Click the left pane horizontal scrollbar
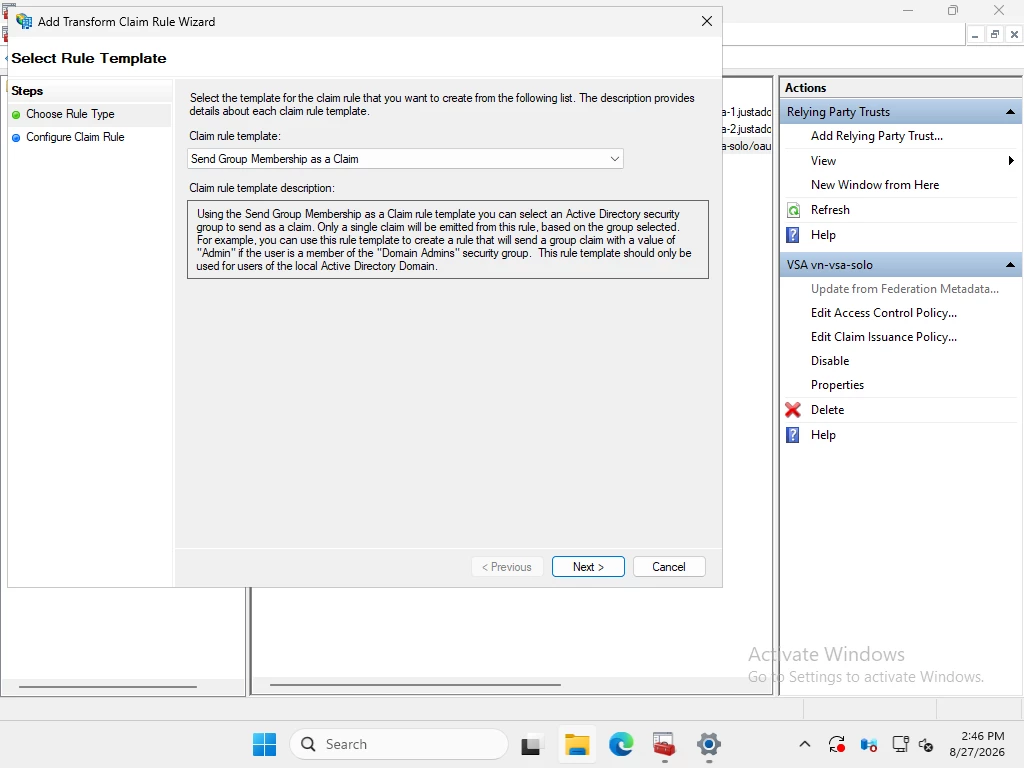The height and width of the screenshot is (768, 1024). tap(108, 686)
